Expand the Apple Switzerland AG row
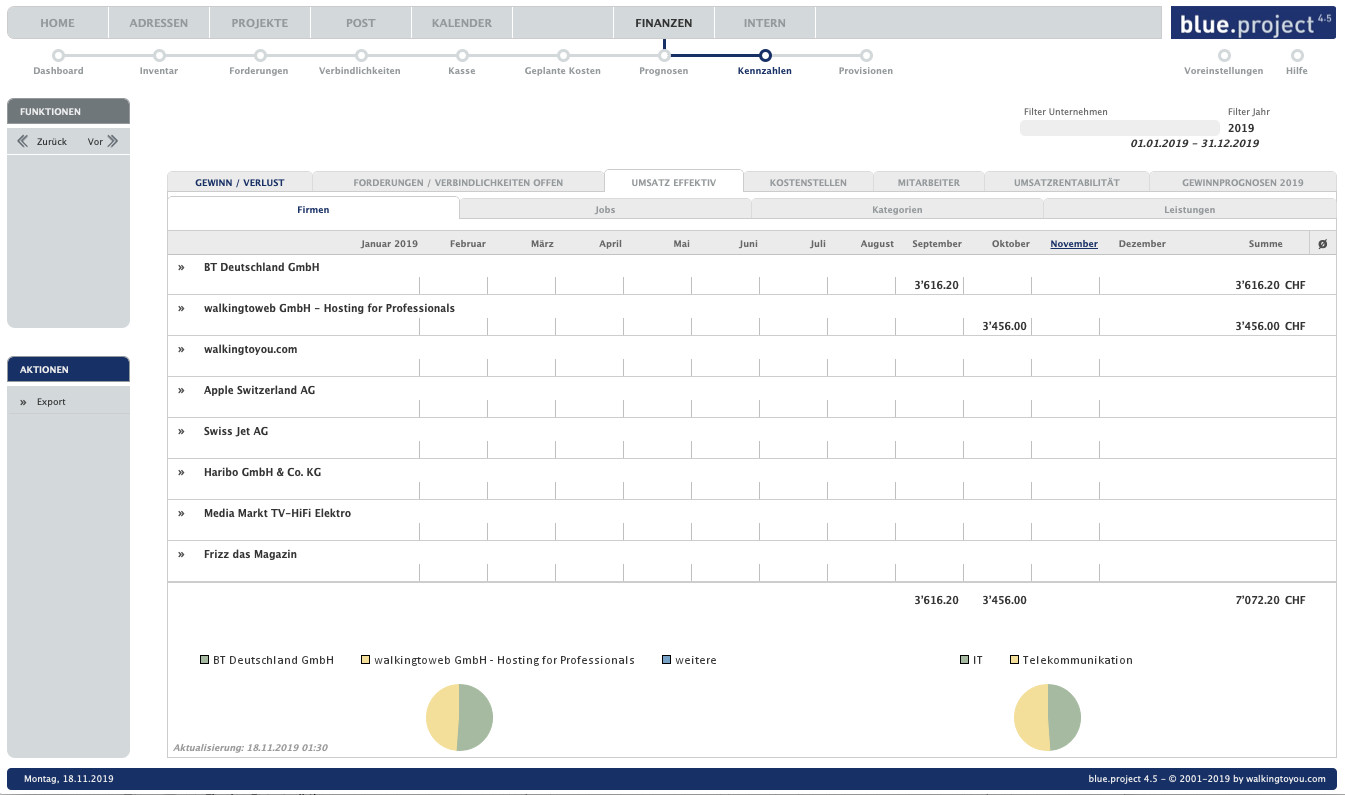 click(182, 391)
